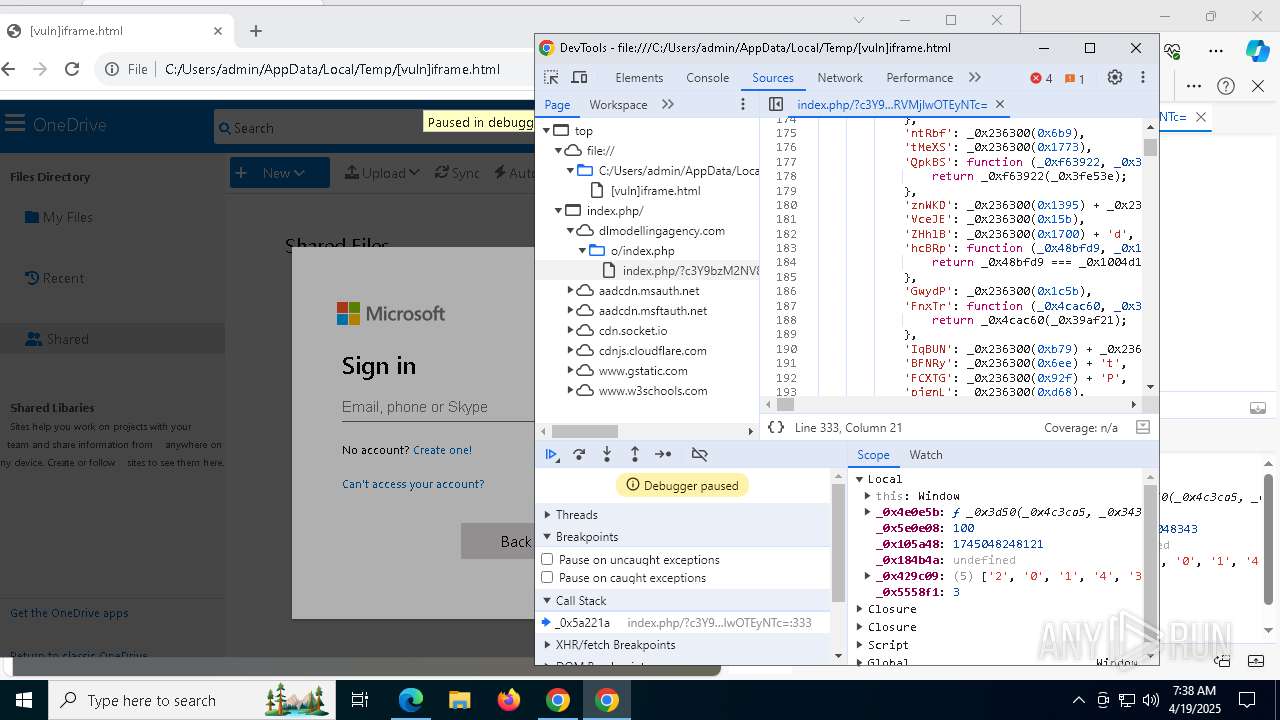Open My Files in sidebar
This screenshot has width=1280, height=720.
click(x=59, y=217)
